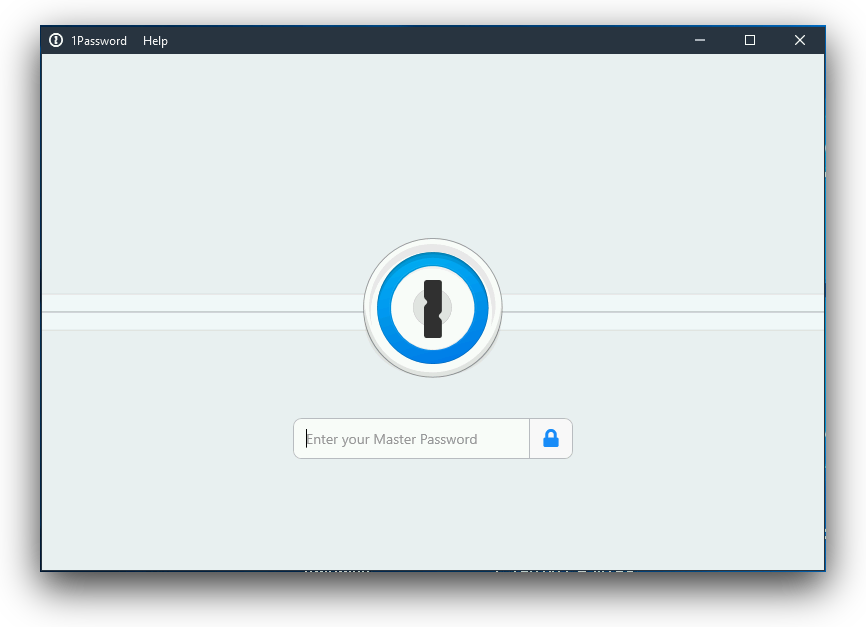Click the 1Password label in the title bar

coord(99,41)
